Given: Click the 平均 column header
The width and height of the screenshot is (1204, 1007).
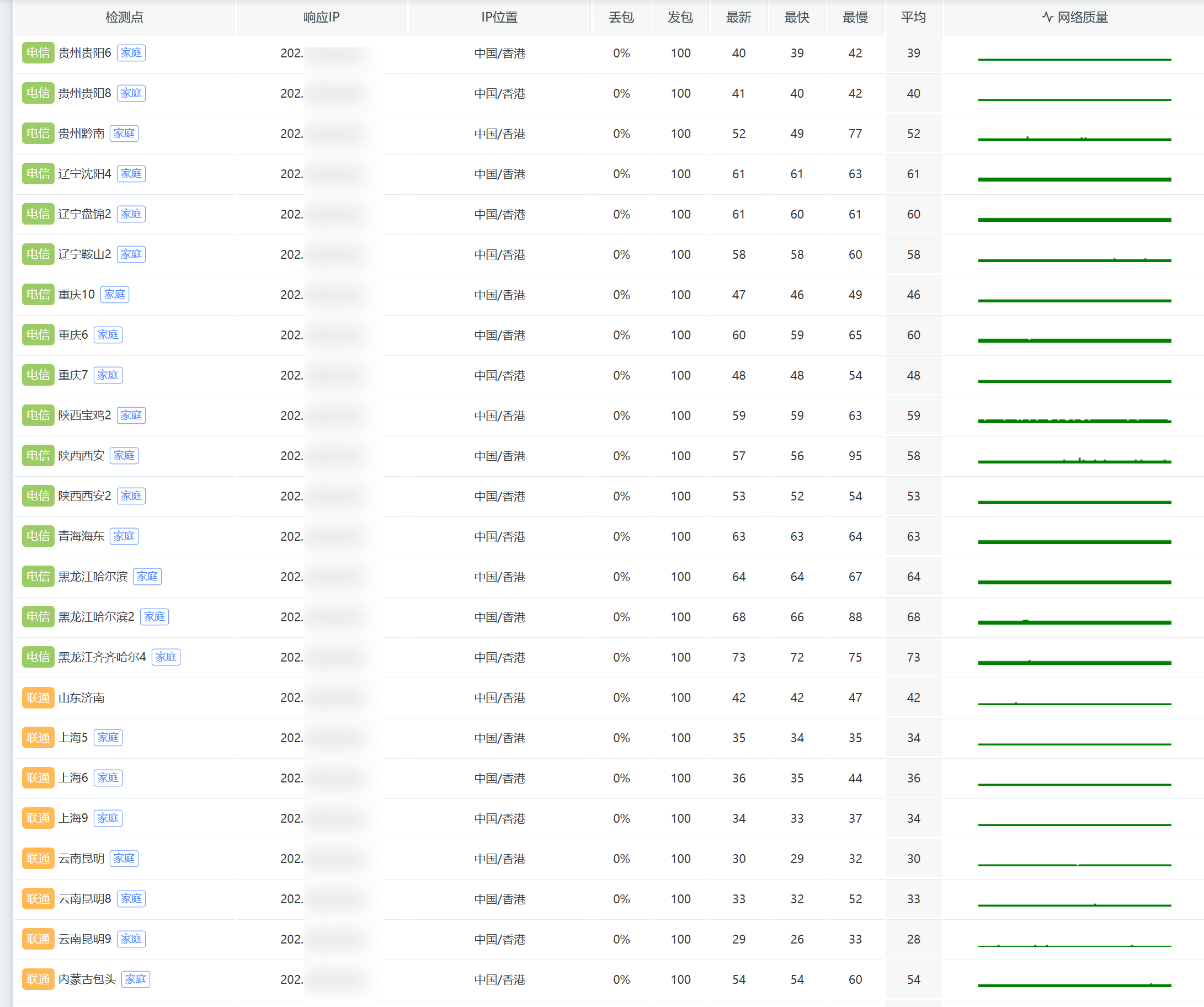Looking at the screenshot, I should tap(913, 17).
